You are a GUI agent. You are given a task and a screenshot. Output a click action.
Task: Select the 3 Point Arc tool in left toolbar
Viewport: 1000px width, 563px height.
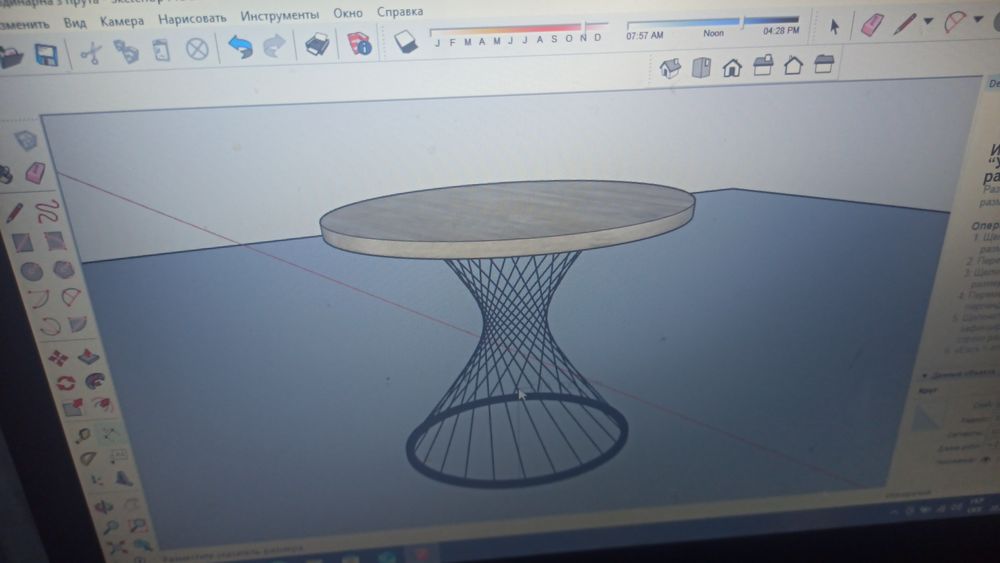49,326
